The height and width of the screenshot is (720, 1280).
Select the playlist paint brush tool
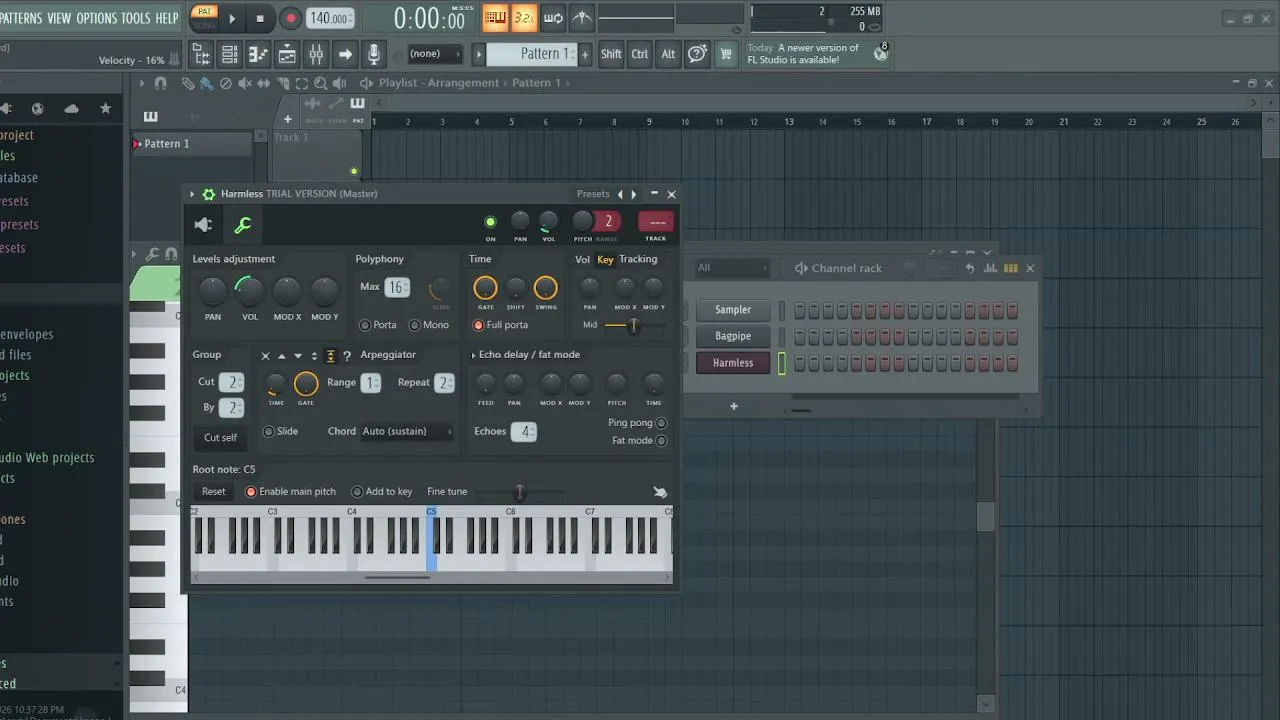coord(206,83)
